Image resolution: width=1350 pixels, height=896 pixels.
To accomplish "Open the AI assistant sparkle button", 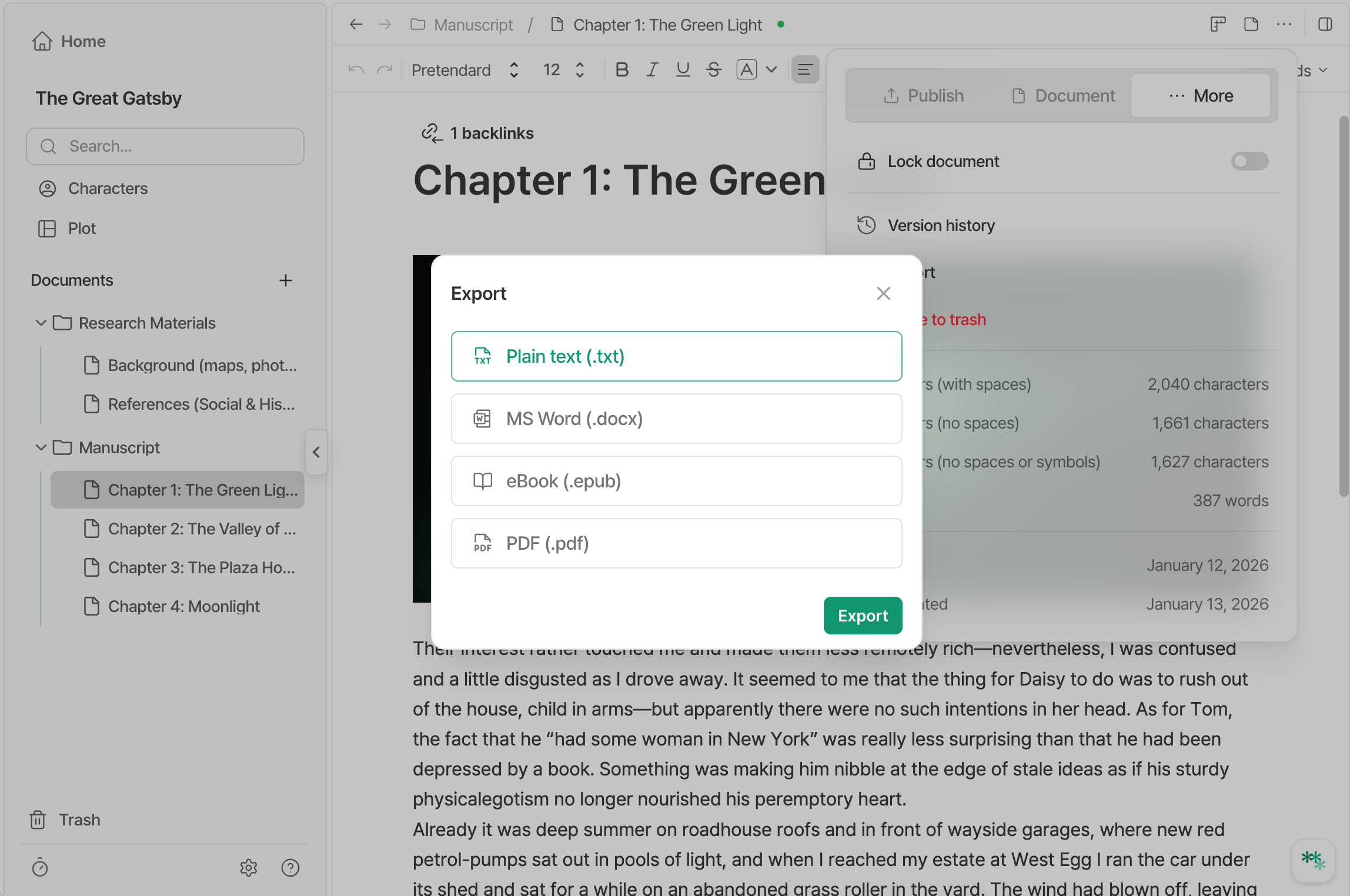I will 1313,861.
